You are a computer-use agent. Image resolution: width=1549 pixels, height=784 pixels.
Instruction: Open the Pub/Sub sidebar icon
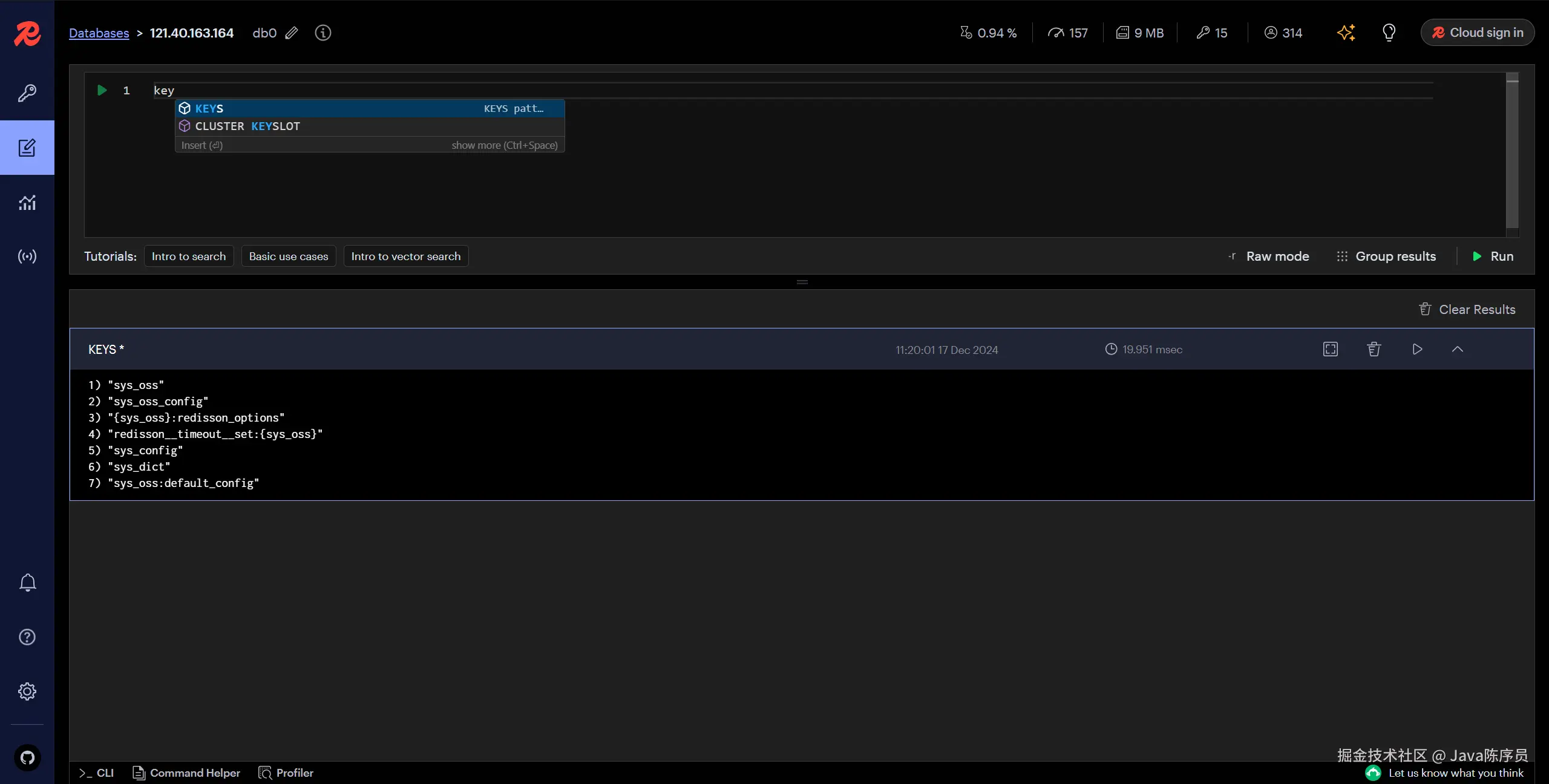pos(27,256)
